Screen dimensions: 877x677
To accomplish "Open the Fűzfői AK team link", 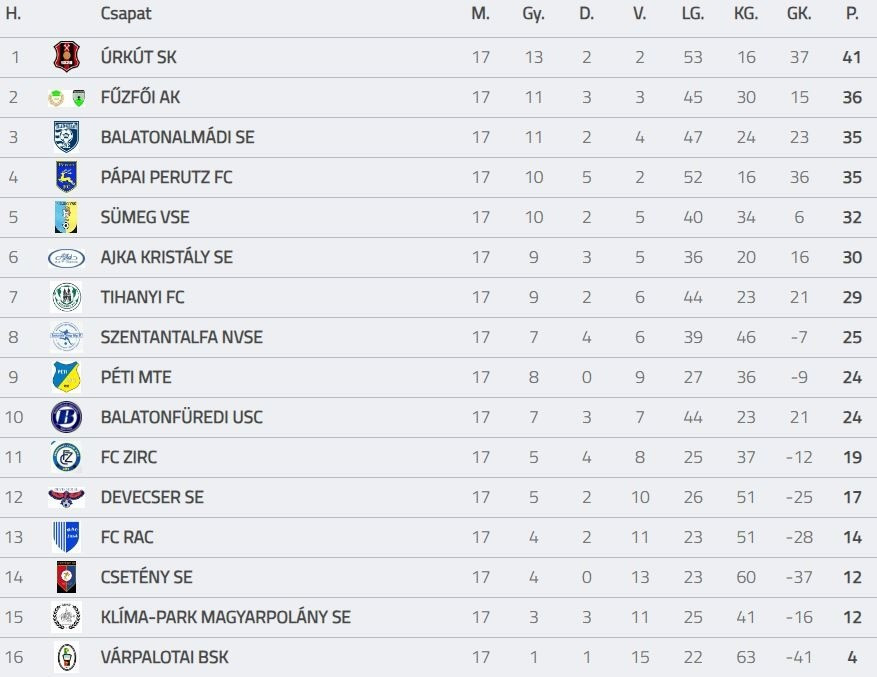I will click(x=140, y=97).
